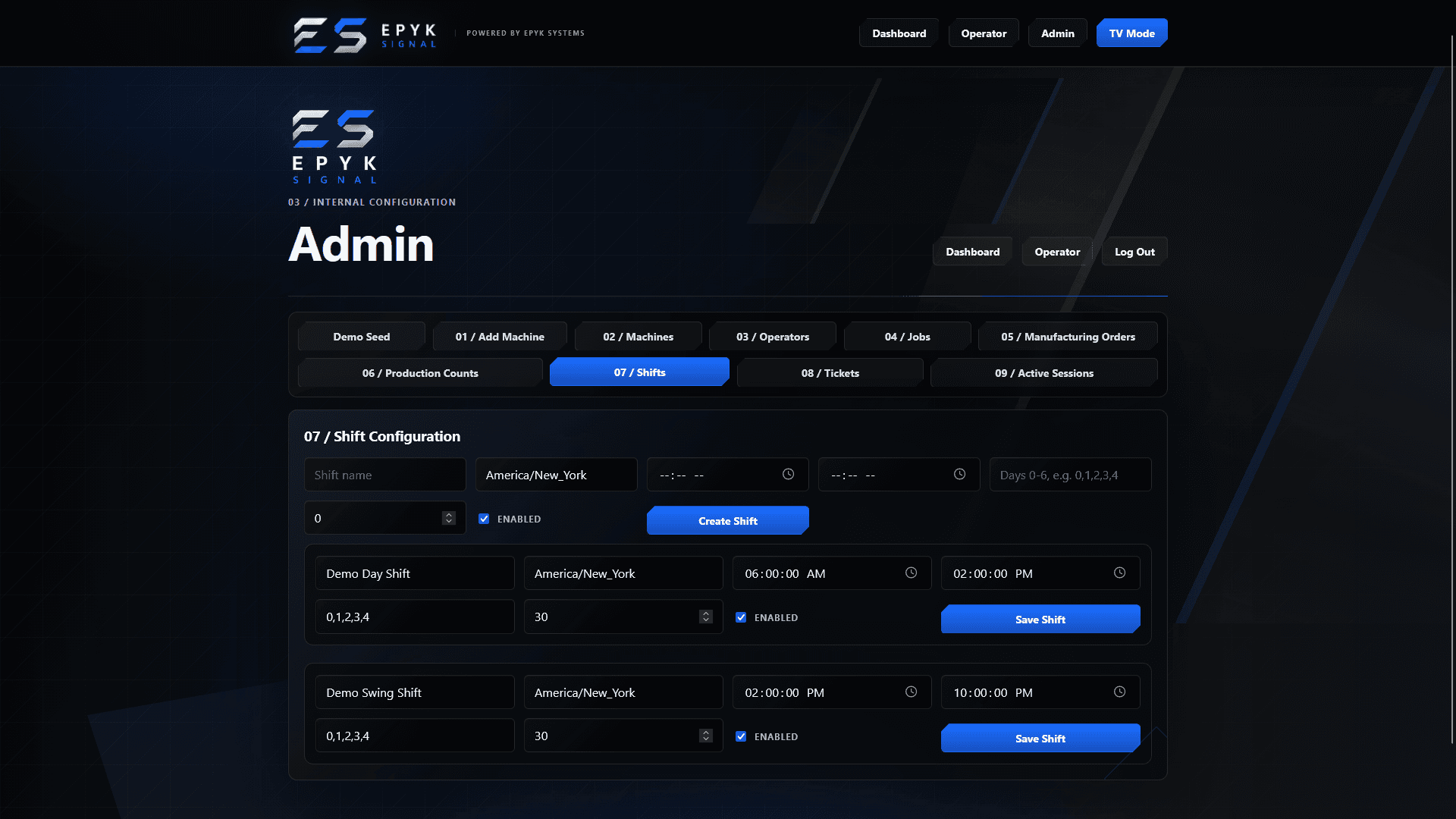This screenshot has height=819, width=1456.
Task: Click the EPYK Signal logo in header
Action: click(365, 34)
